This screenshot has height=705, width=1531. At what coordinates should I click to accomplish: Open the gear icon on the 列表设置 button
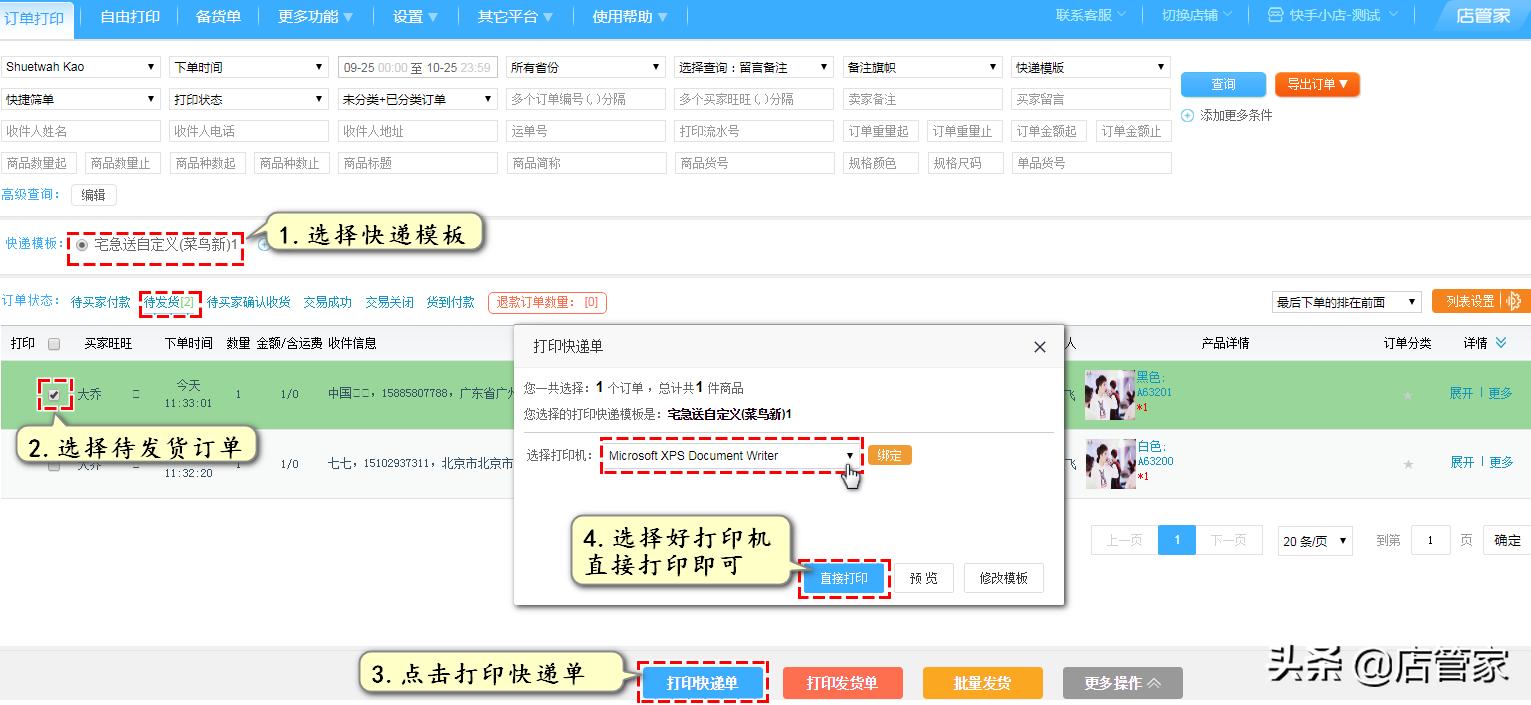click(1515, 299)
